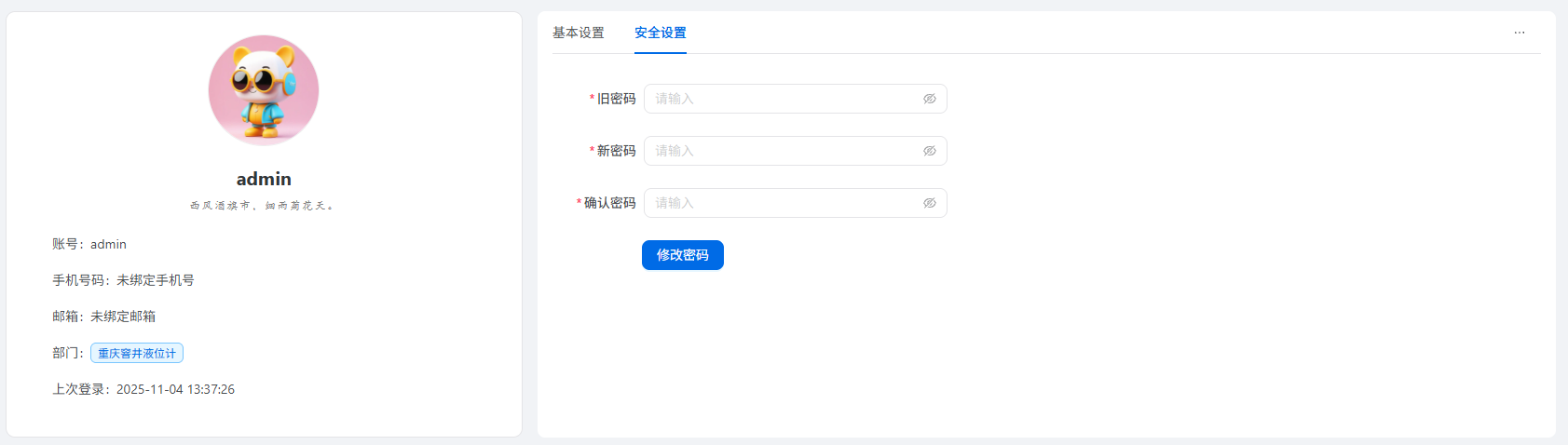The image size is (1568, 445).
Task: Open the ellipsis more-options menu
Action: click(x=1520, y=33)
